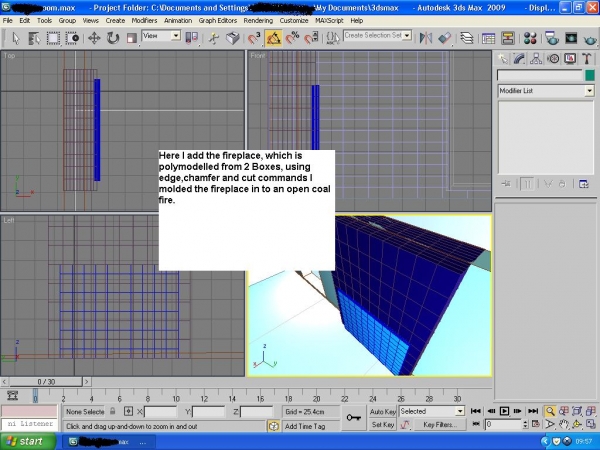Open the File menu
The height and width of the screenshot is (450, 600).
click(x=8, y=21)
